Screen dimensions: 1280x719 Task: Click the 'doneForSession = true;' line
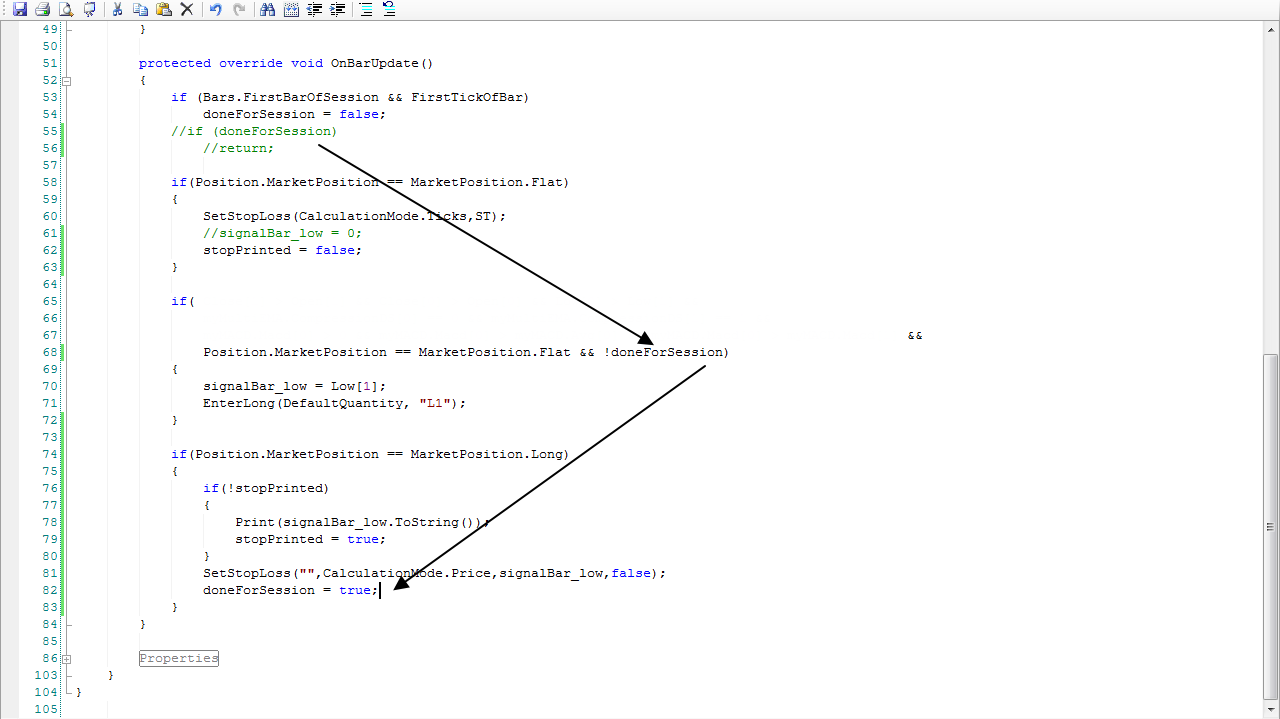coord(290,590)
